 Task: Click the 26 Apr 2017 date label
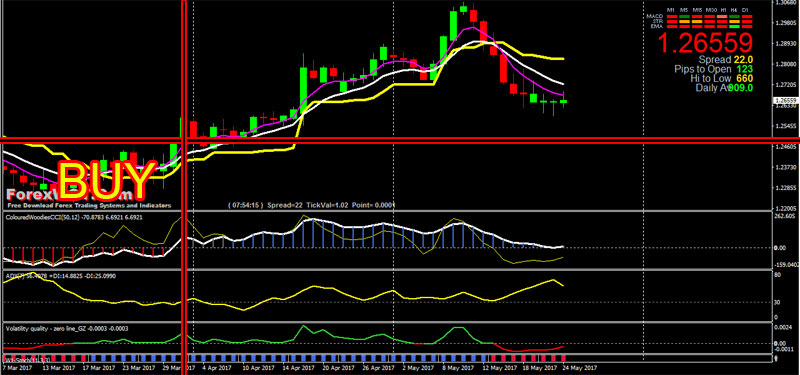point(380,367)
